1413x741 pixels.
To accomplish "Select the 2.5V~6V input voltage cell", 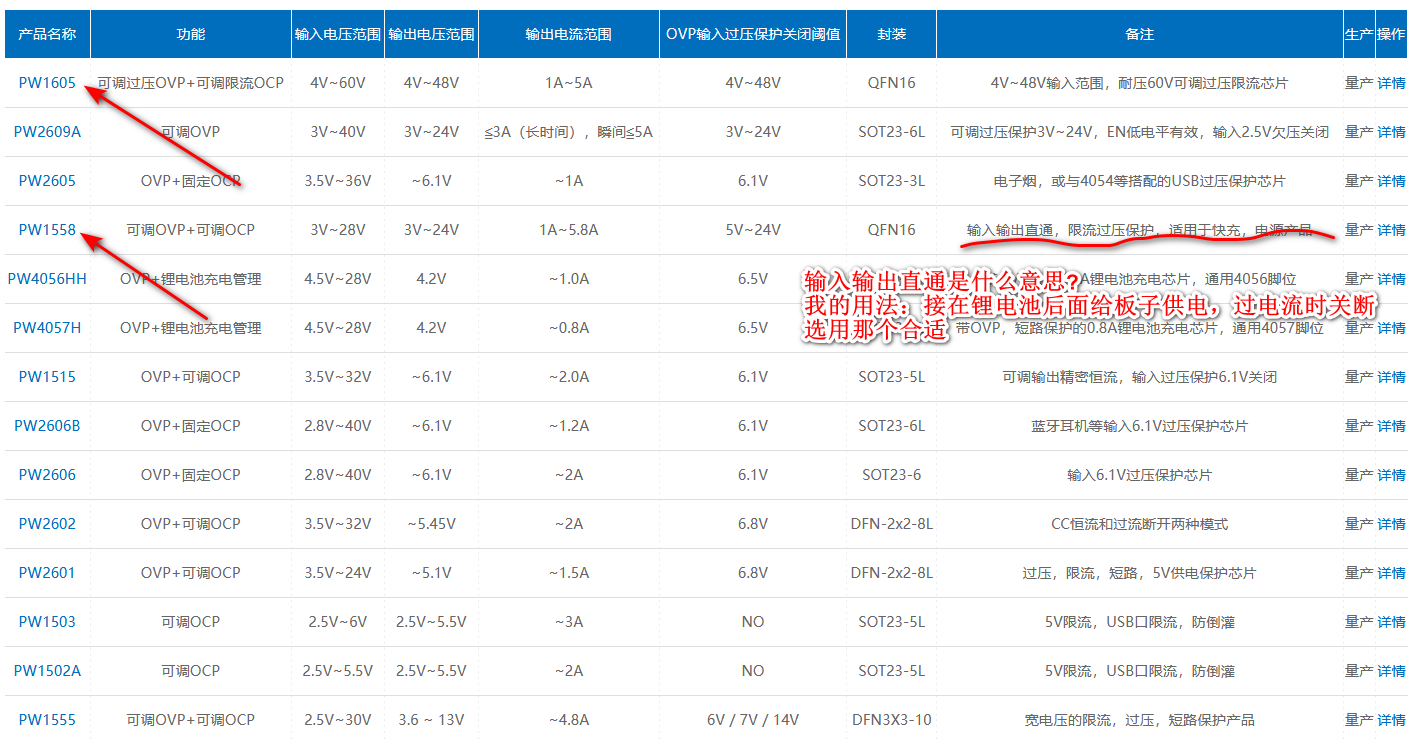I will click(x=338, y=622).
